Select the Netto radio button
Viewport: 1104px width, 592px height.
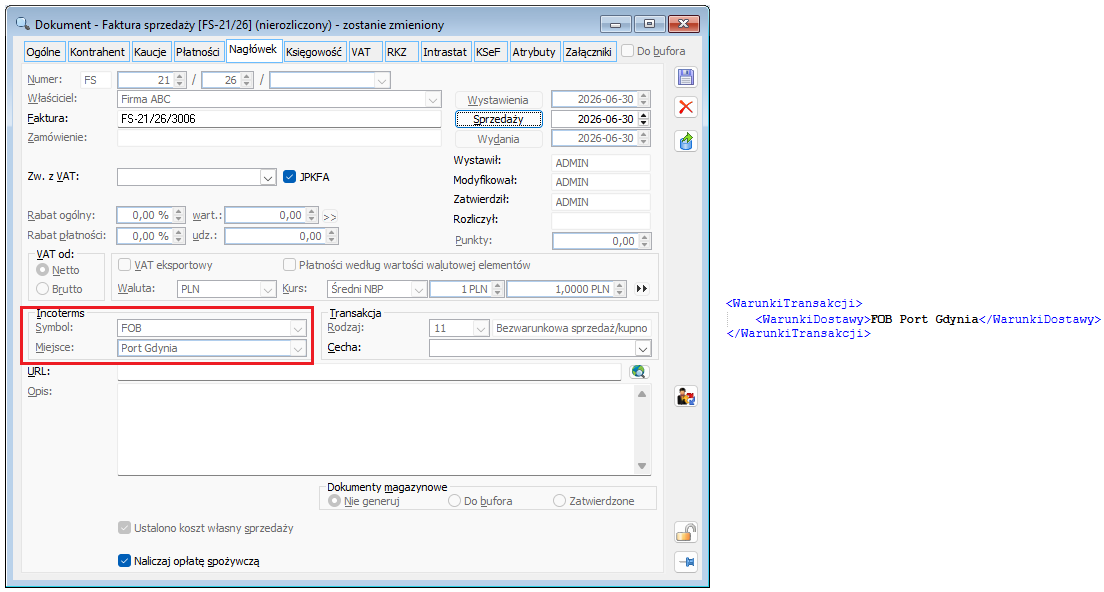(x=42, y=270)
